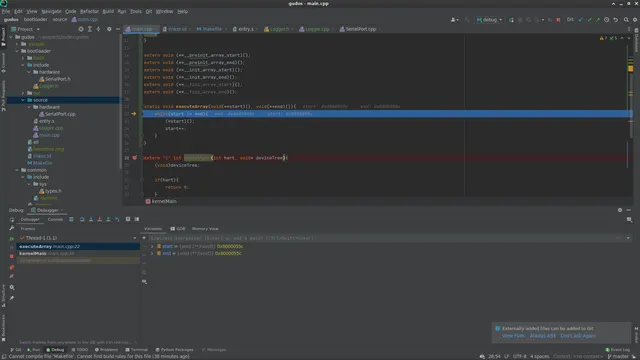Click Expand All icon in Project panel
The width and height of the screenshot is (640, 360).
coord(89,29)
